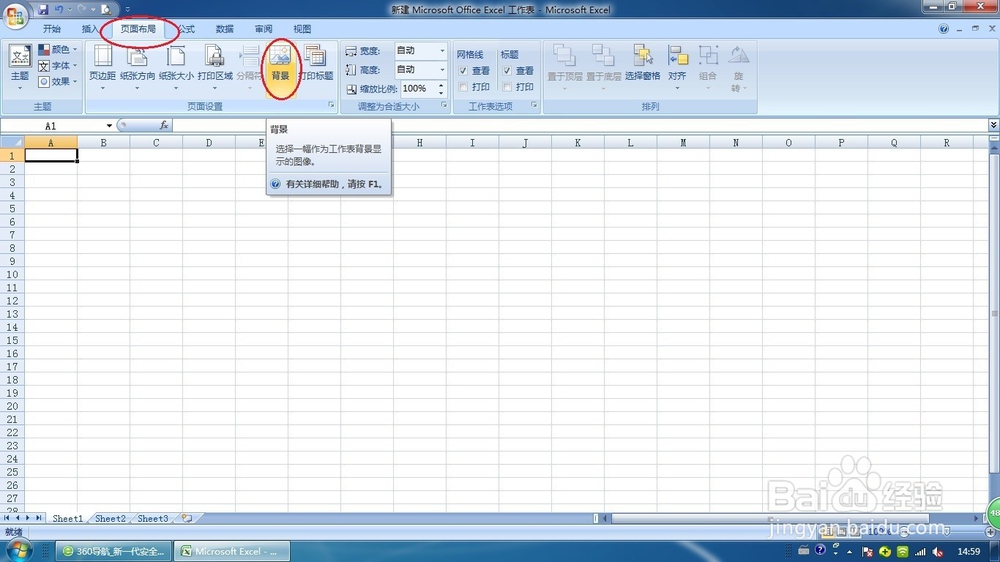Select all cells corner button
The image size is (1000, 562).
click(12, 142)
